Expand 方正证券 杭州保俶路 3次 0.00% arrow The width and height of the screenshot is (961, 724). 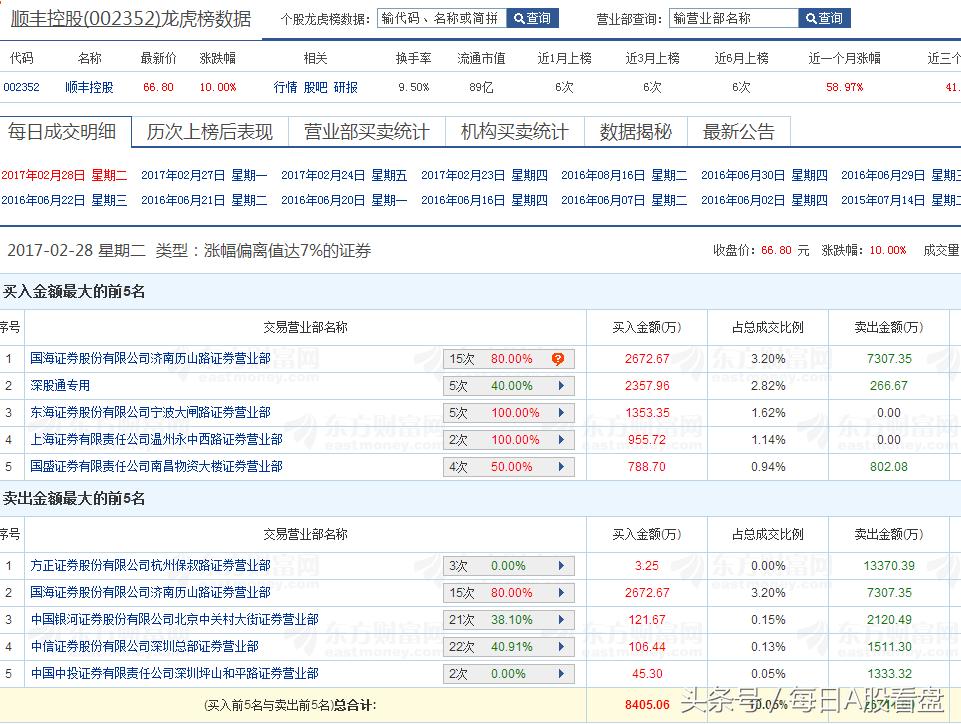561,566
